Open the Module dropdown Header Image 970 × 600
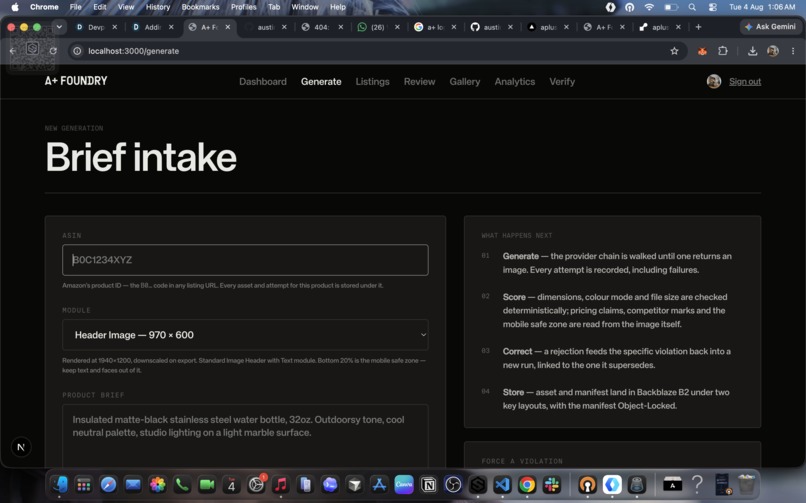The height and width of the screenshot is (503, 806). tap(245, 335)
